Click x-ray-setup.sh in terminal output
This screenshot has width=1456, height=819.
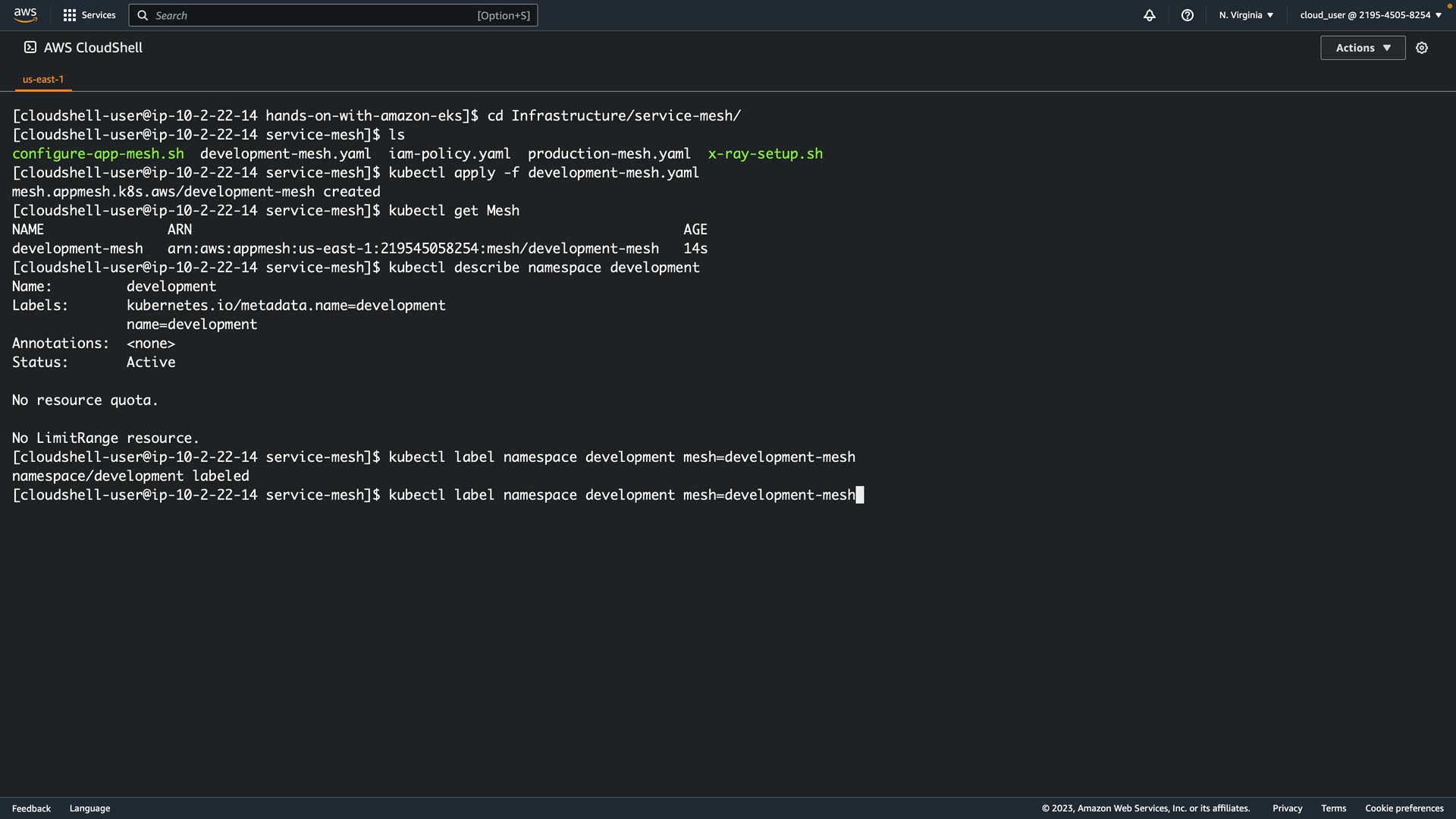(x=764, y=154)
